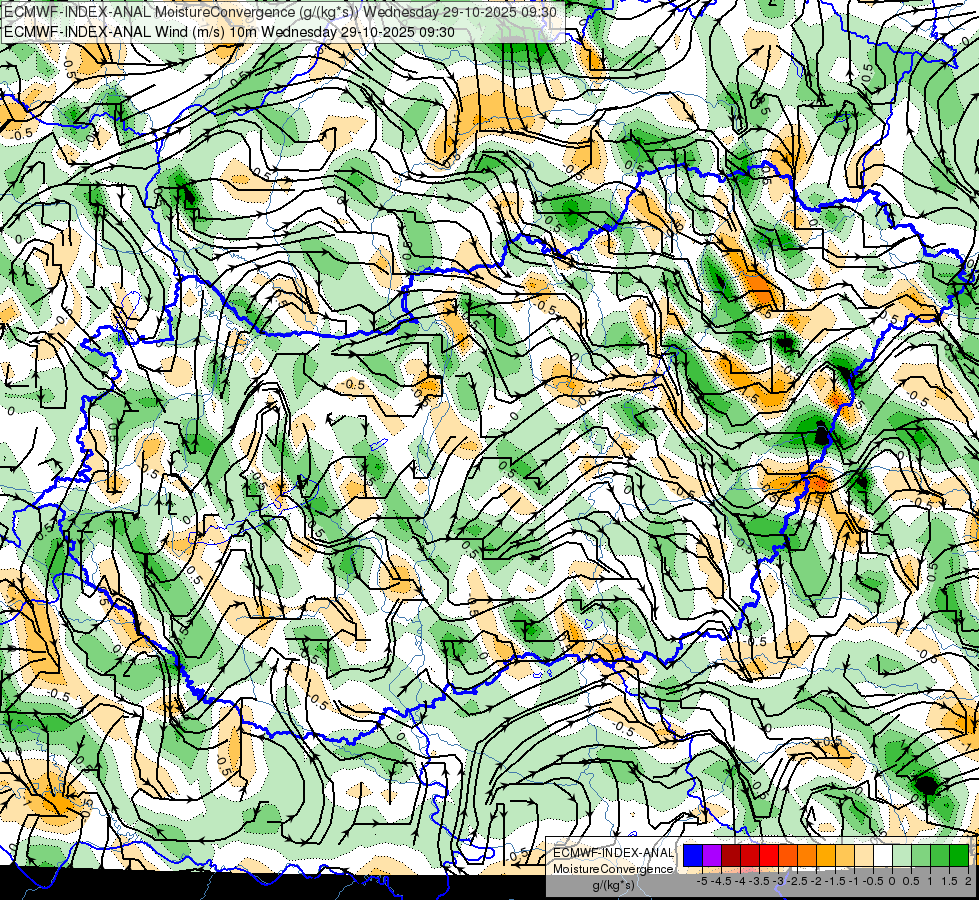The width and height of the screenshot is (979, 900).
Task: Click the 2 tick label ending the legend scale
Action: pyautogui.click(x=968, y=881)
